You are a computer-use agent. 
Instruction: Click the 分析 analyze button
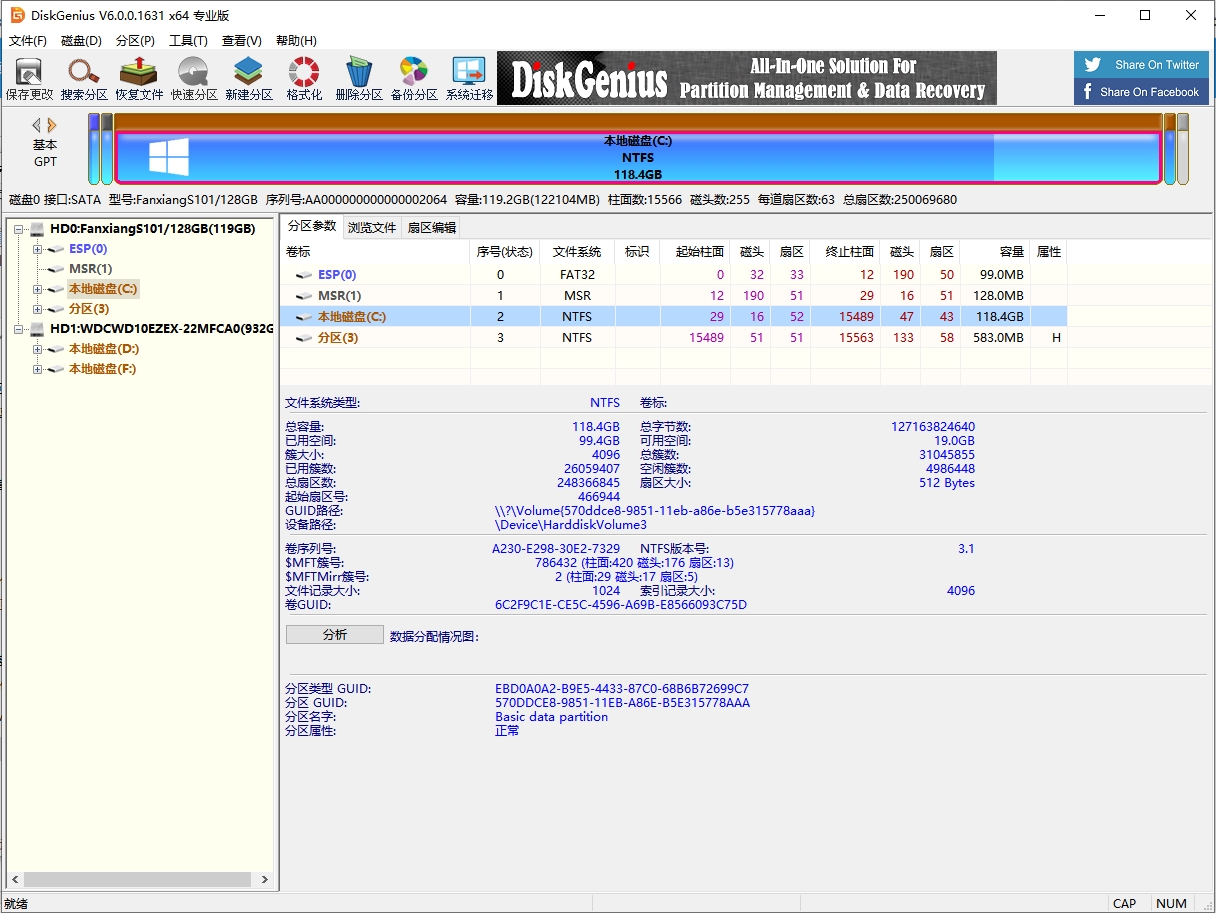(x=334, y=635)
